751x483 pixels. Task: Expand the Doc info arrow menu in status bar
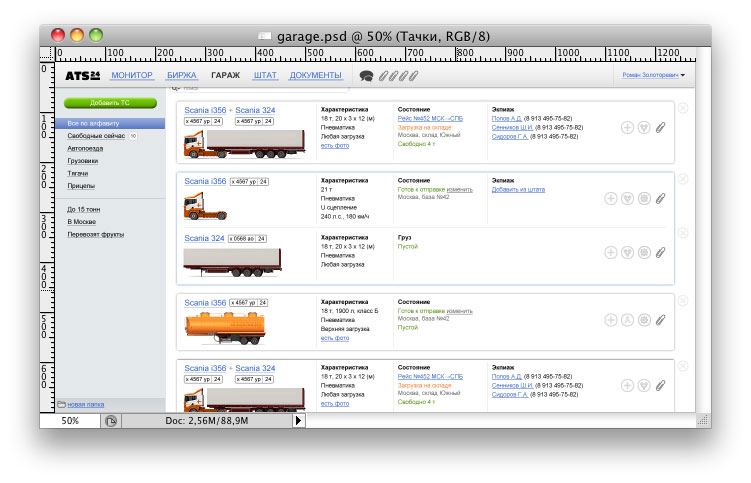[298, 421]
